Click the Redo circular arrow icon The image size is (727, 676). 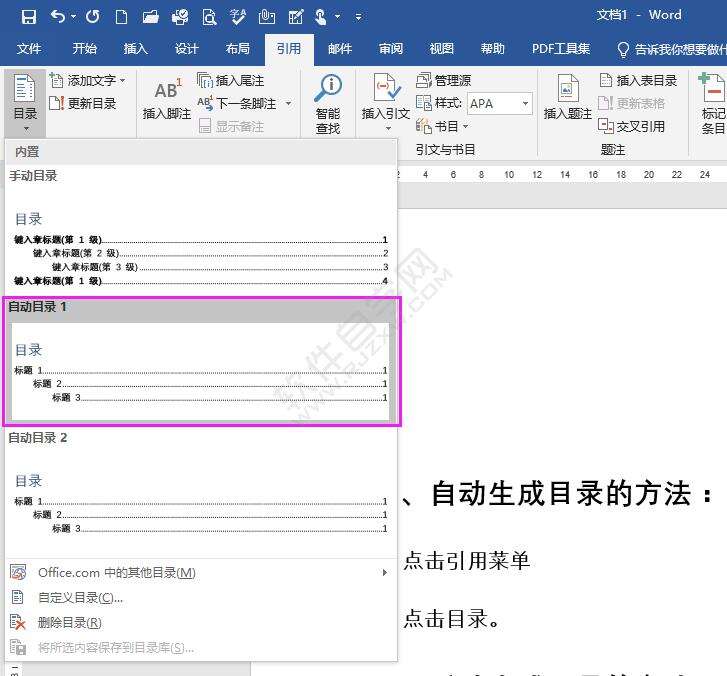[93, 17]
